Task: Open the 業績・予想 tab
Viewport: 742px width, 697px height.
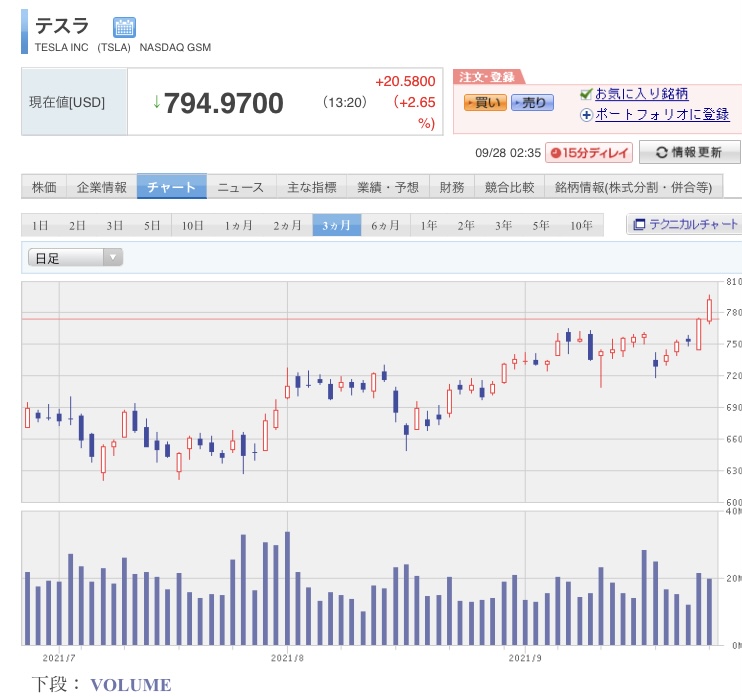Action: coord(388,187)
